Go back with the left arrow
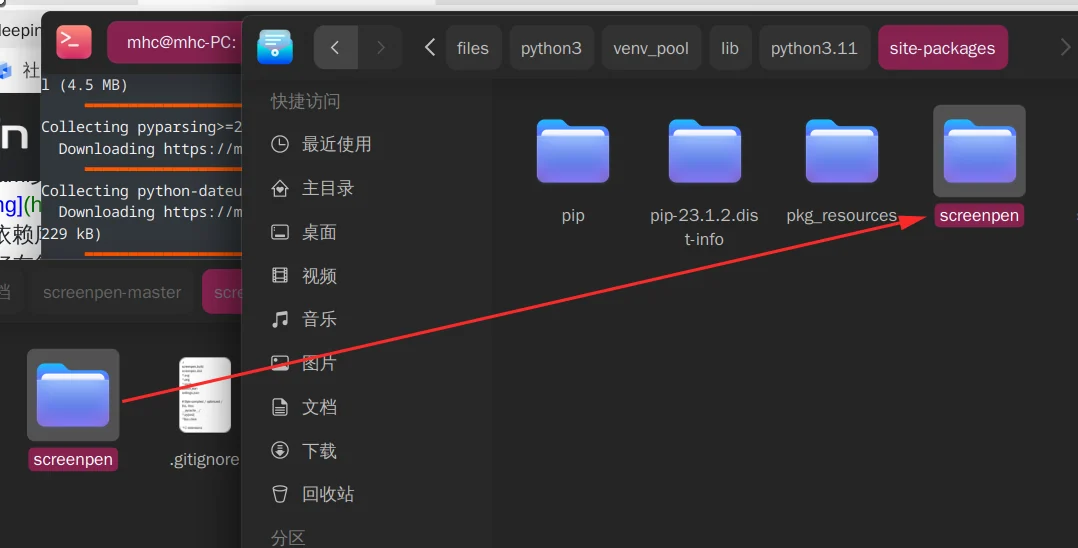1078x548 pixels. [336, 47]
